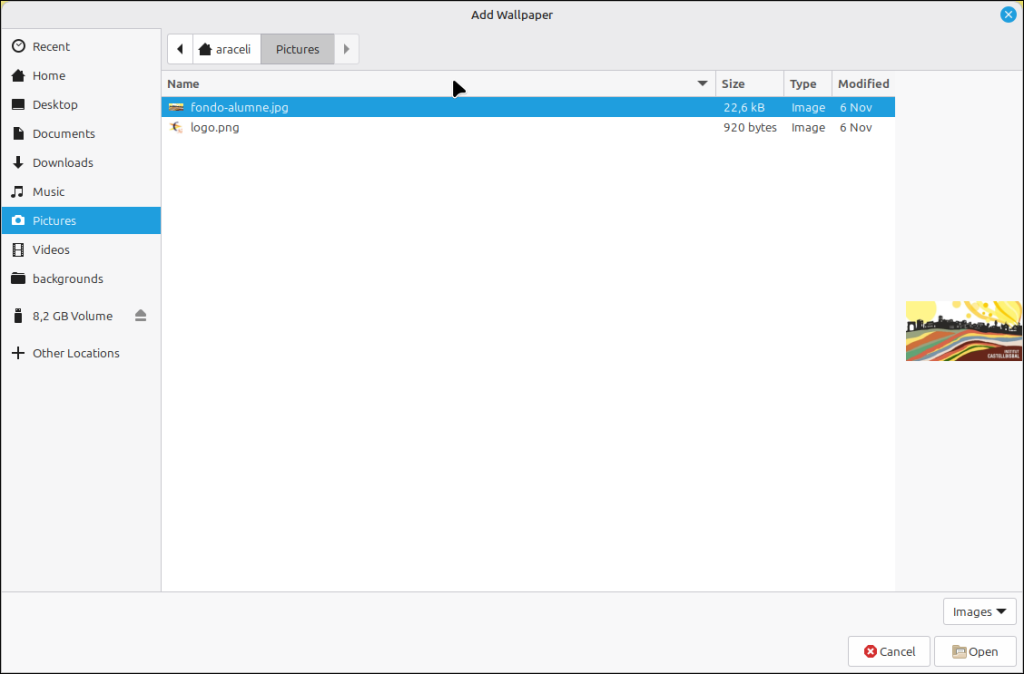
Task: Eject the 8,2 GB Volume
Action: point(140,316)
